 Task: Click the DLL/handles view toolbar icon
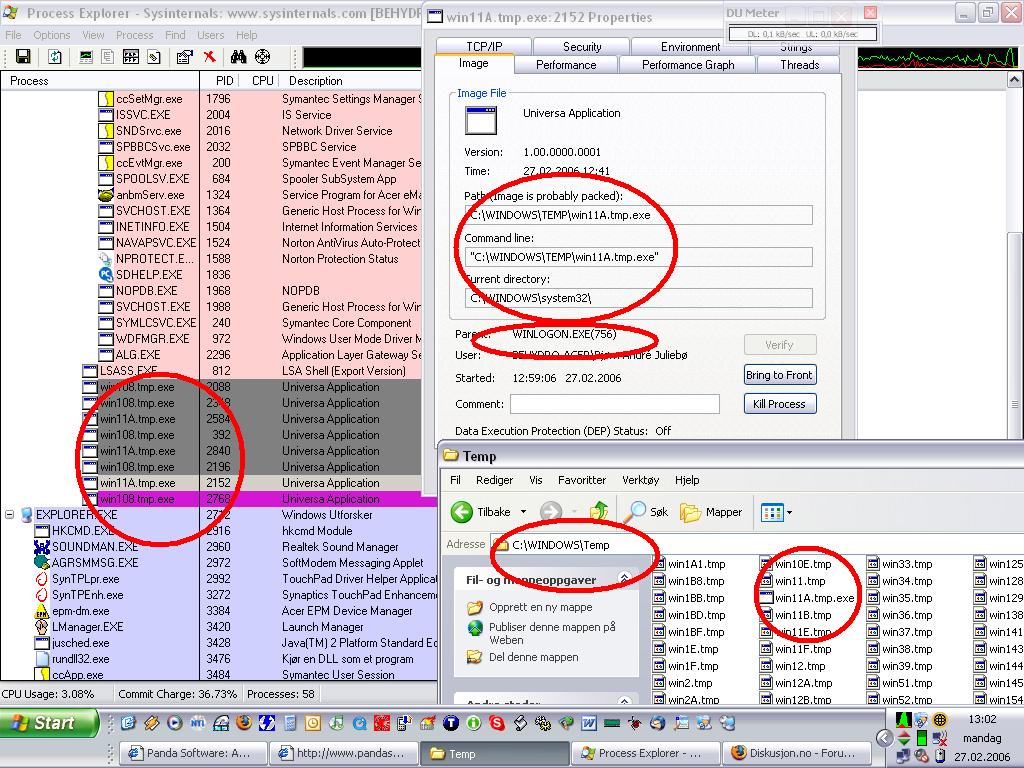point(154,57)
